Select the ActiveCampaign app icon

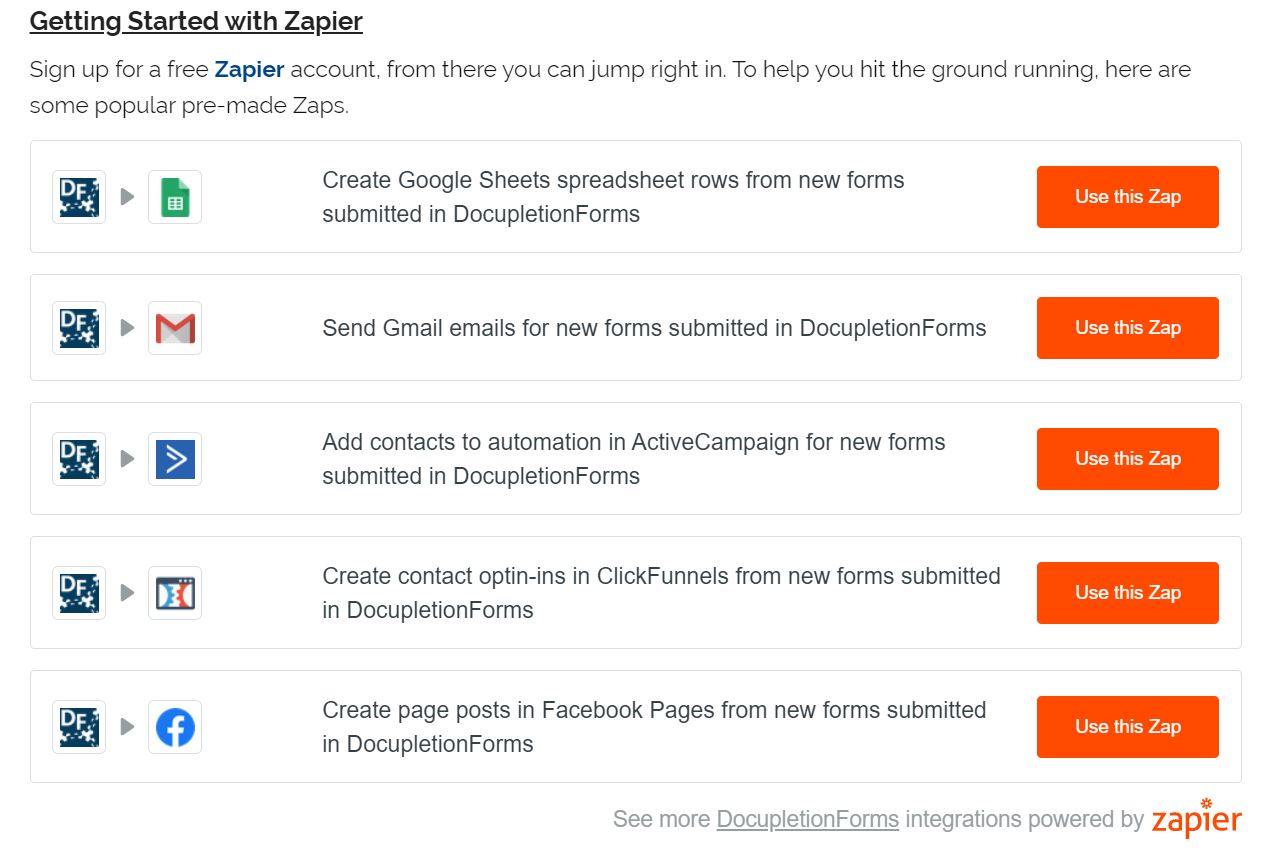[x=175, y=458]
